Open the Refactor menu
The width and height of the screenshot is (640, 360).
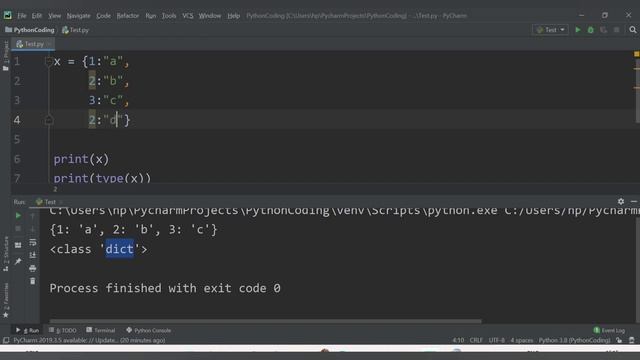click(128, 16)
